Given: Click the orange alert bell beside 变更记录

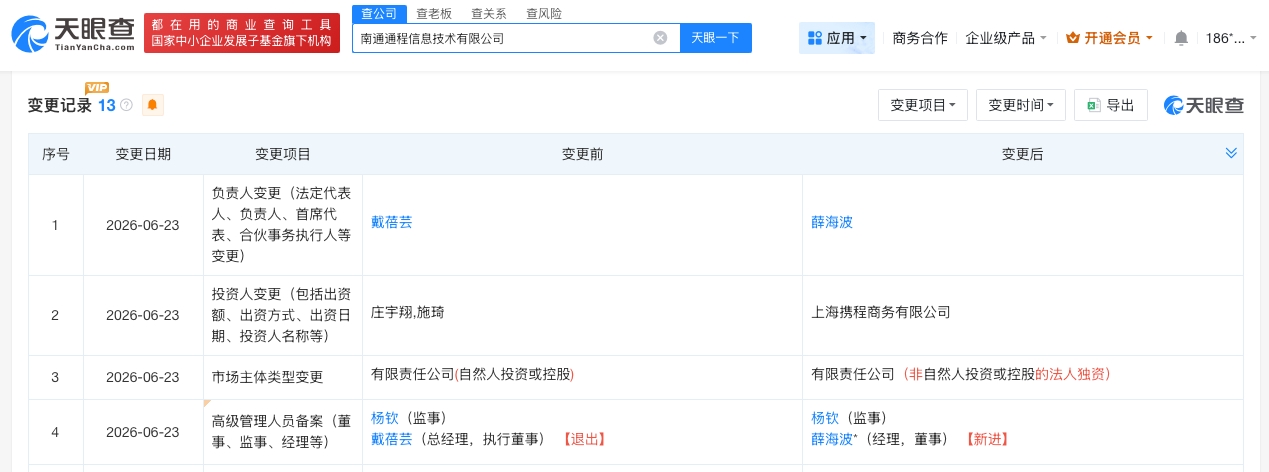Looking at the screenshot, I should (152, 105).
